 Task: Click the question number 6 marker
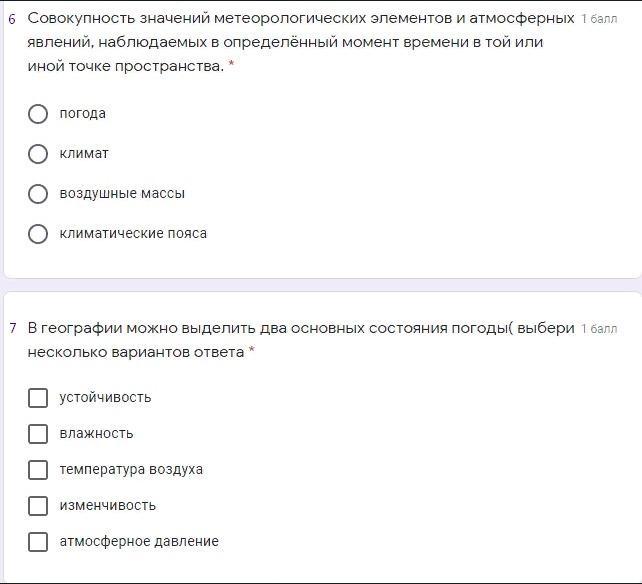point(12,19)
